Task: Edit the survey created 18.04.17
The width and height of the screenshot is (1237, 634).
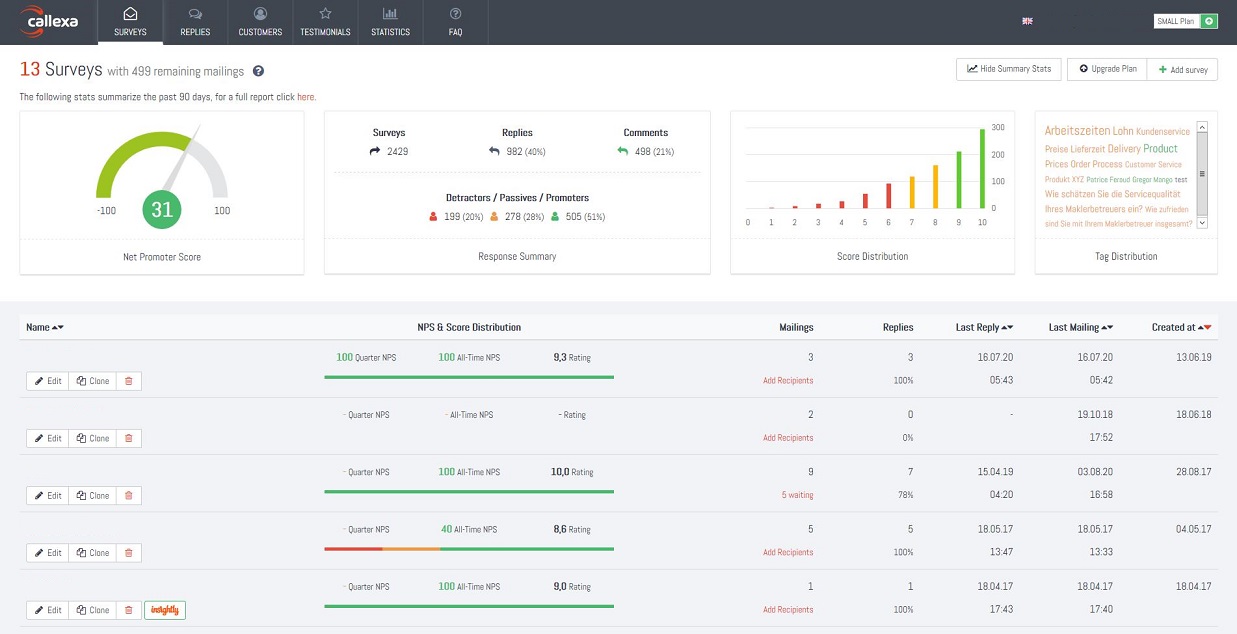Action: (47, 610)
